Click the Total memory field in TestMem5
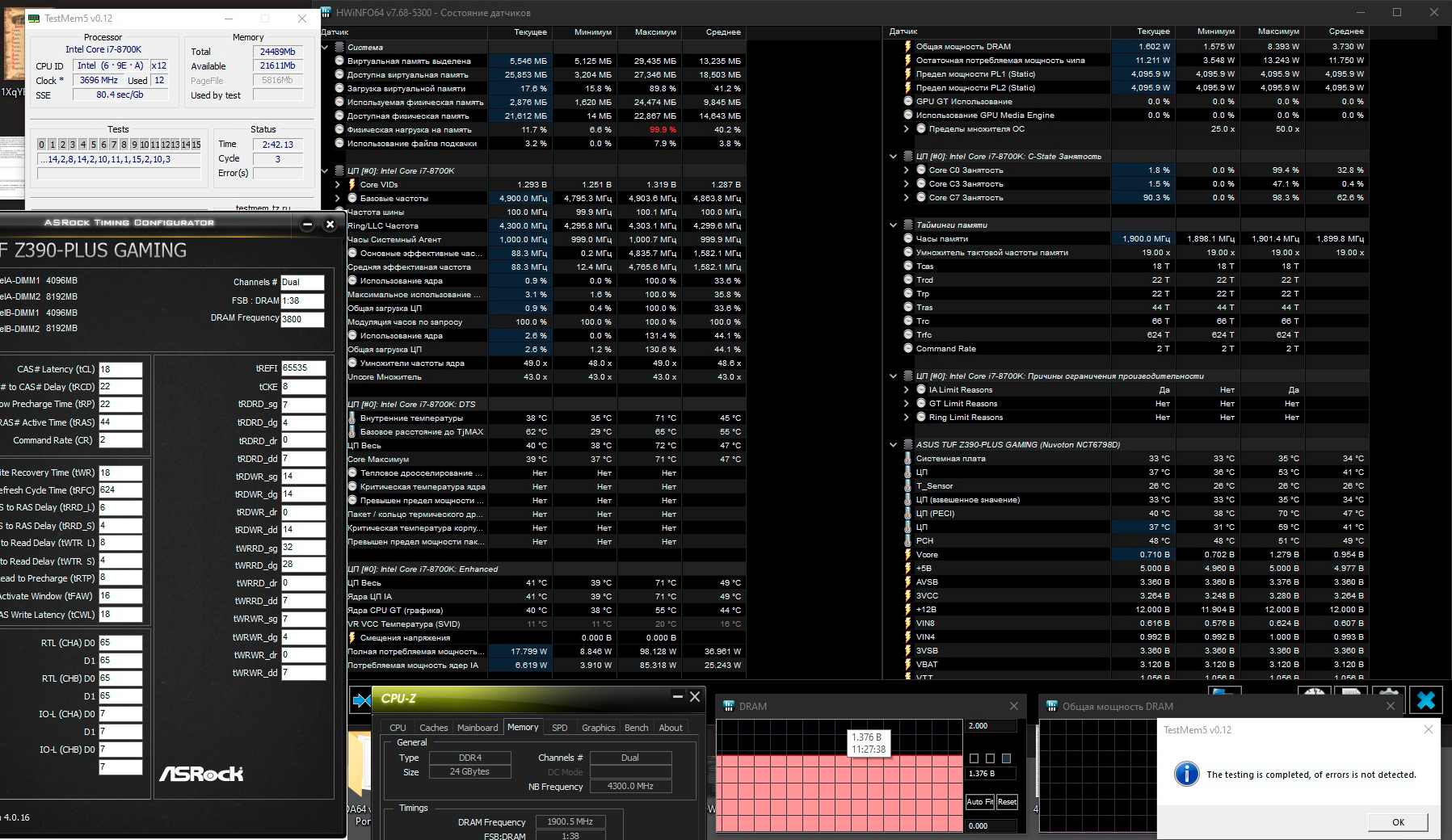 [x=278, y=51]
